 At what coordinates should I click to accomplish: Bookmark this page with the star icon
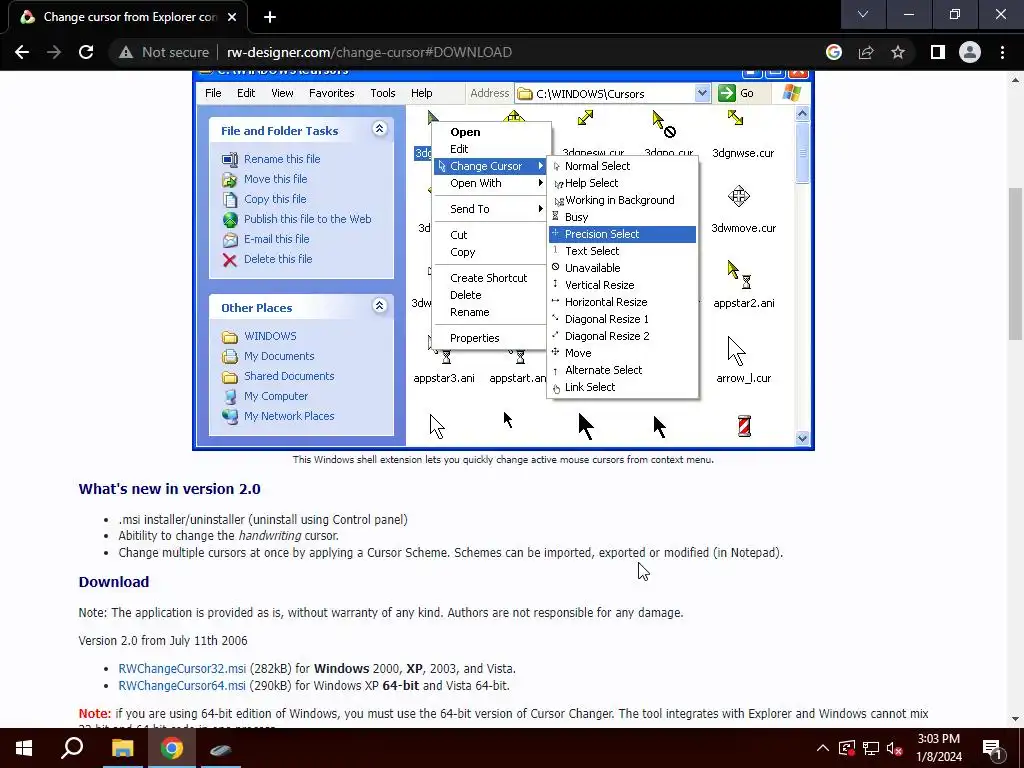coord(898,52)
